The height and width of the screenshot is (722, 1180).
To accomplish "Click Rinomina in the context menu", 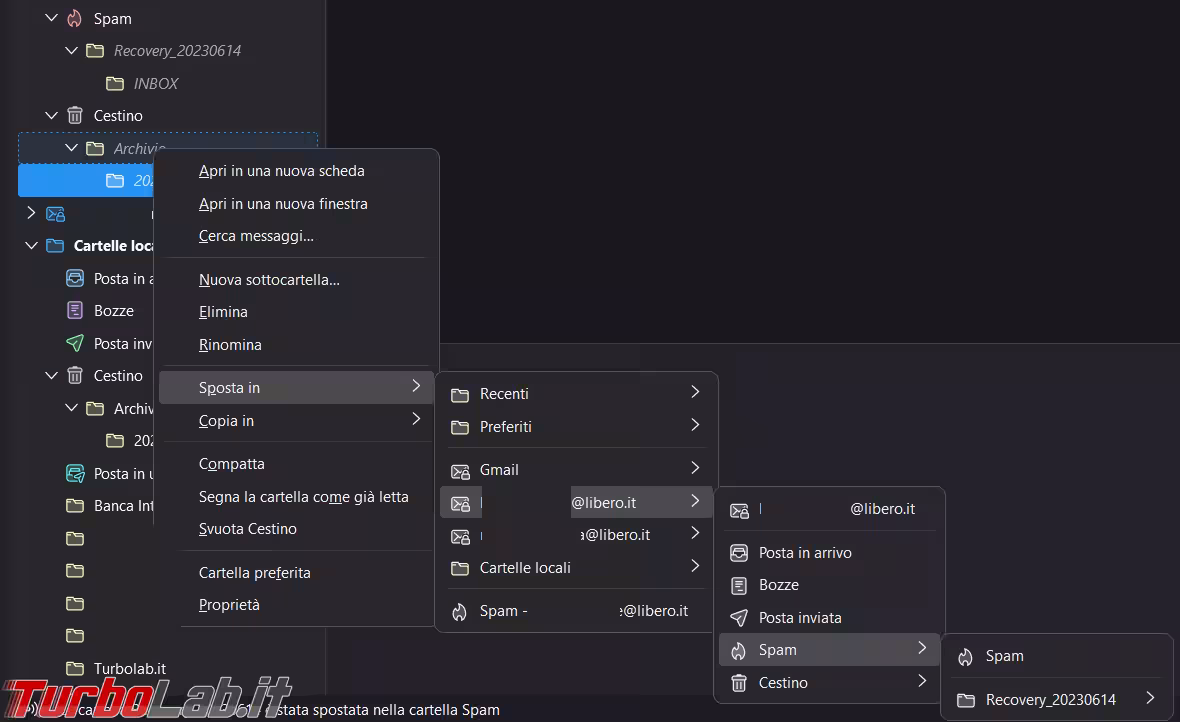I will coord(230,345).
